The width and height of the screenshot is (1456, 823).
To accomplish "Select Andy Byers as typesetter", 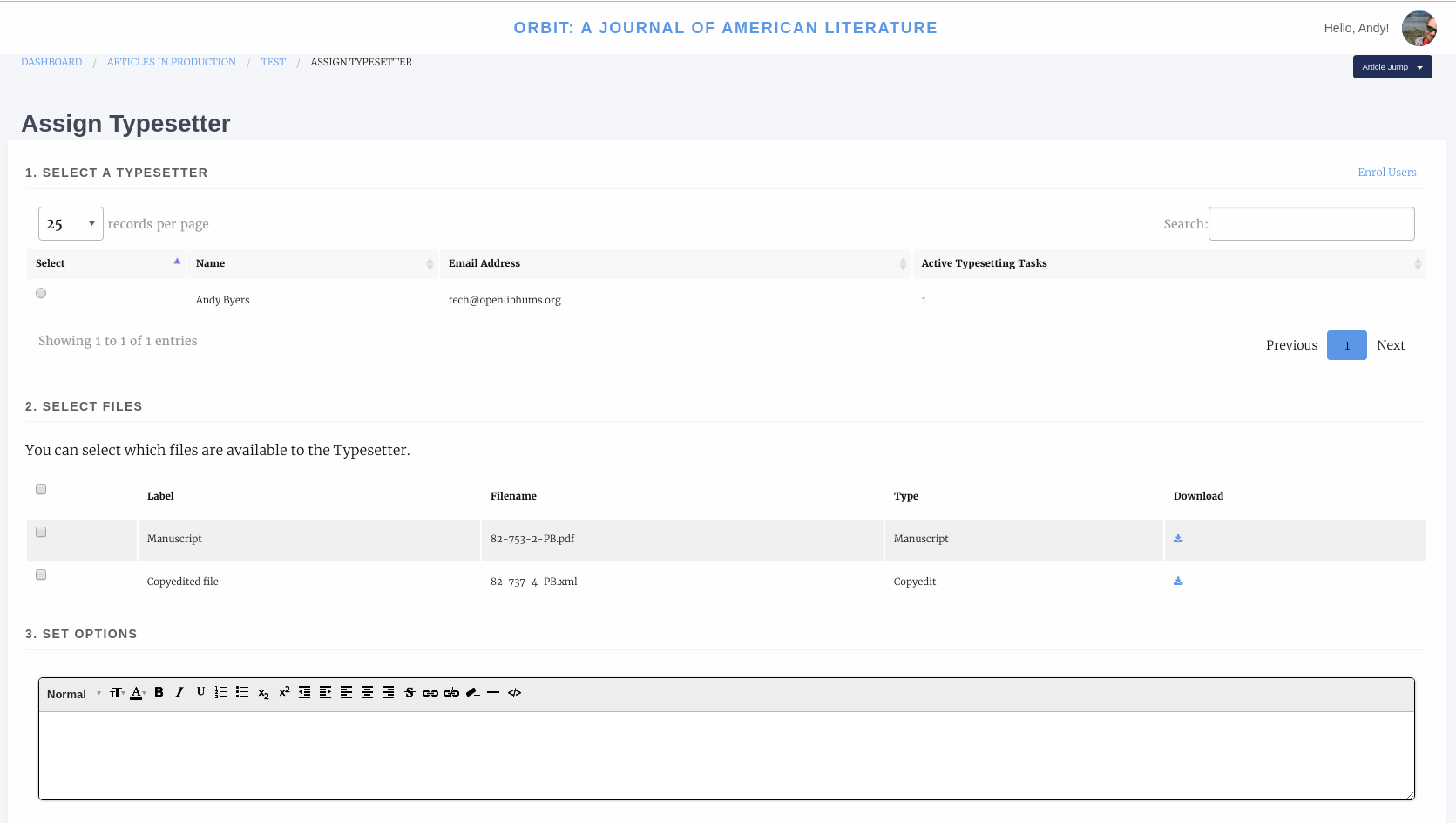I will [x=41, y=294].
